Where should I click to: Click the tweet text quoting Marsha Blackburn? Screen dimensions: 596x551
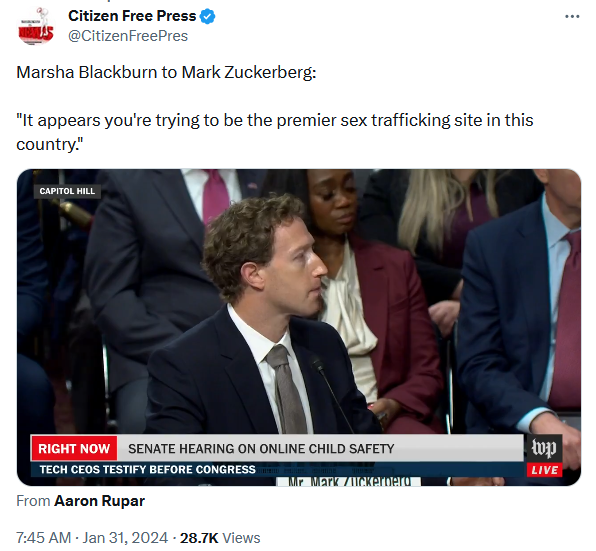[275, 132]
